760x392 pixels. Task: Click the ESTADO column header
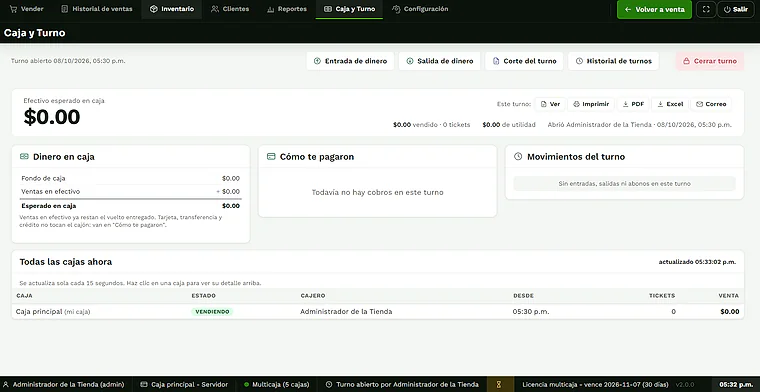pyautogui.click(x=204, y=296)
